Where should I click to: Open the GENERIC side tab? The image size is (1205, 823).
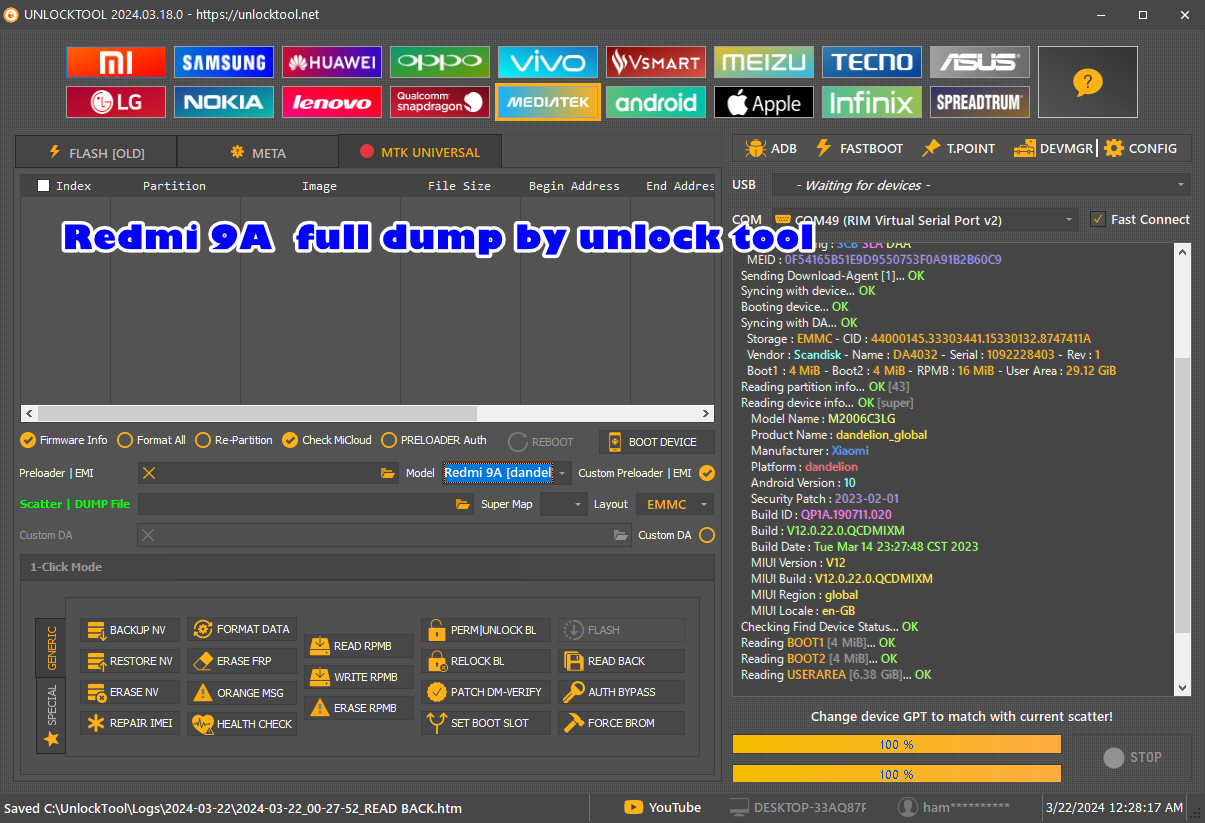click(x=51, y=648)
